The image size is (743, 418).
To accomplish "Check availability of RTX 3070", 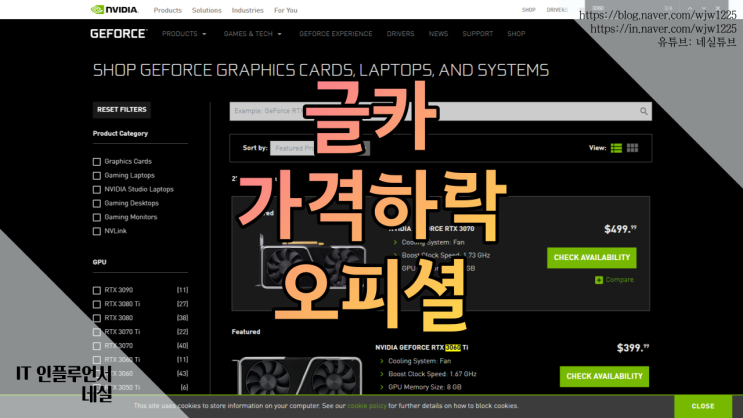I will (x=591, y=257).
